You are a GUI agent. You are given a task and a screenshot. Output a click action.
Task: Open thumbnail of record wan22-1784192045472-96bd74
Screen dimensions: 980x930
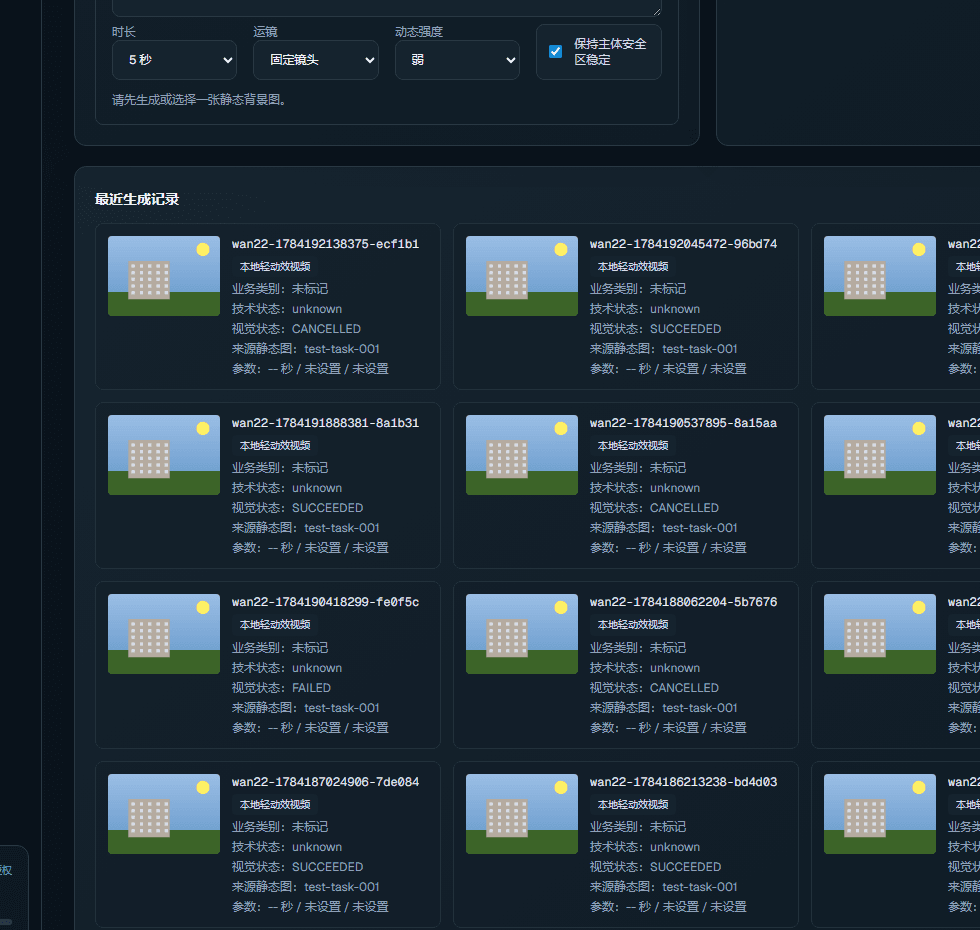point(522,276)
